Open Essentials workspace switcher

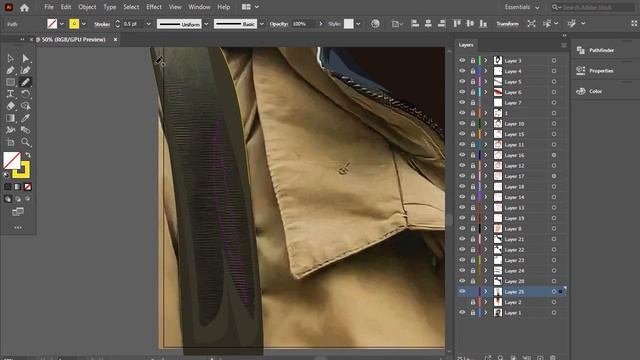pyautogui.click(x=522, y=7)
